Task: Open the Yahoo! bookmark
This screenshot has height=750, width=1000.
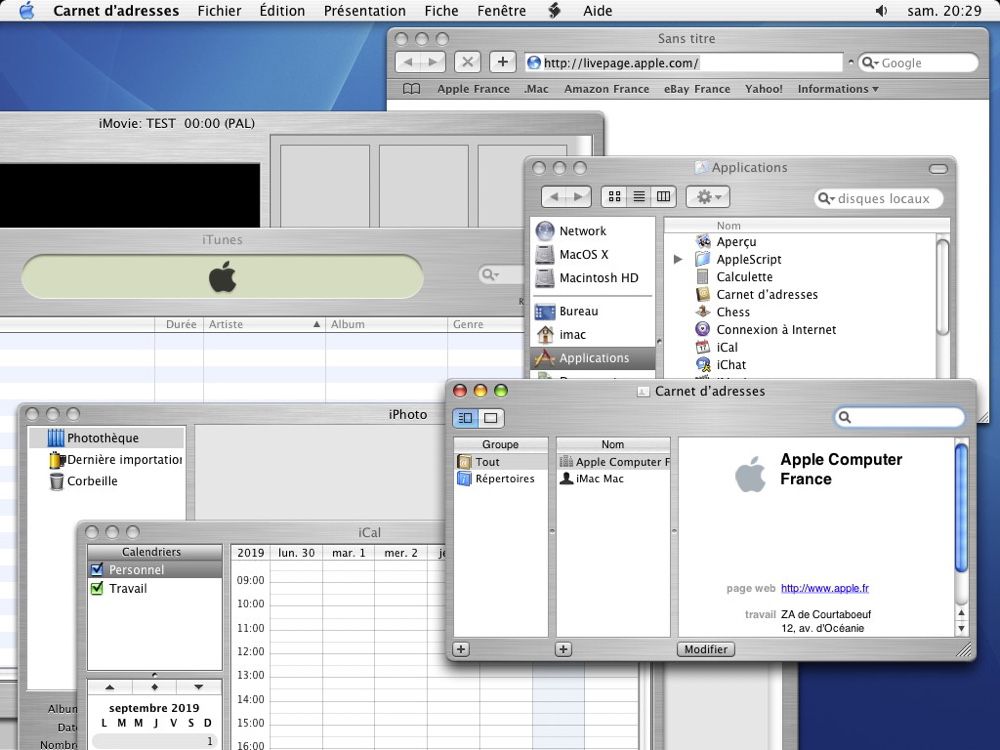Action: (x=763, y=89)
